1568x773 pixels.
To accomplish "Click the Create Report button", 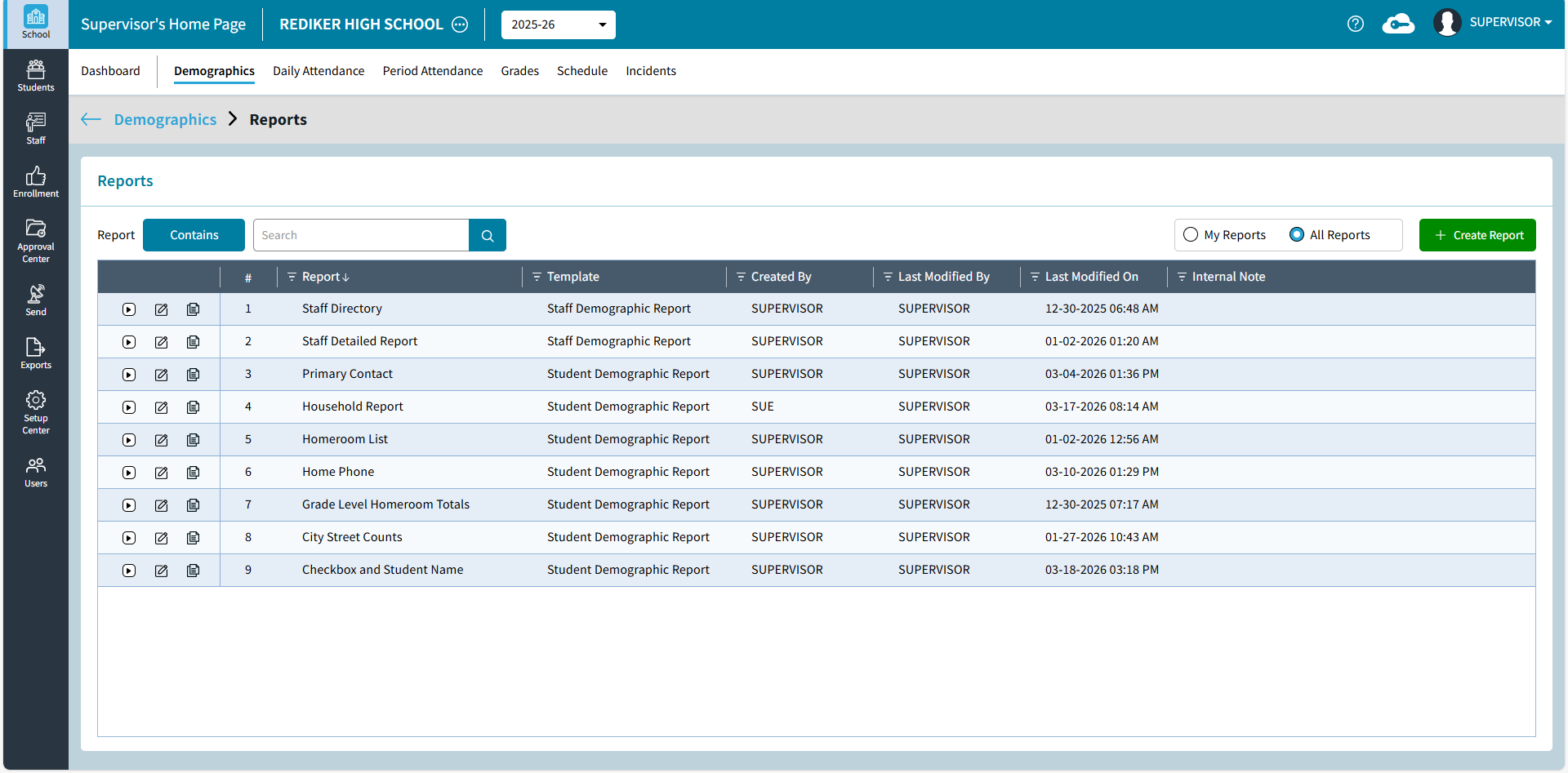I will [x=1477, y=235].
